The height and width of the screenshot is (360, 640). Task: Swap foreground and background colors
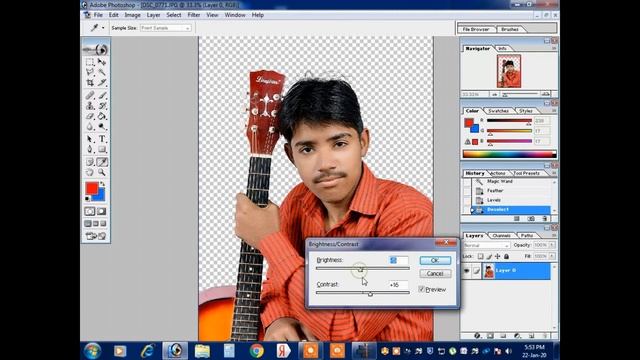pyautogui.click(x=102, y=184)
